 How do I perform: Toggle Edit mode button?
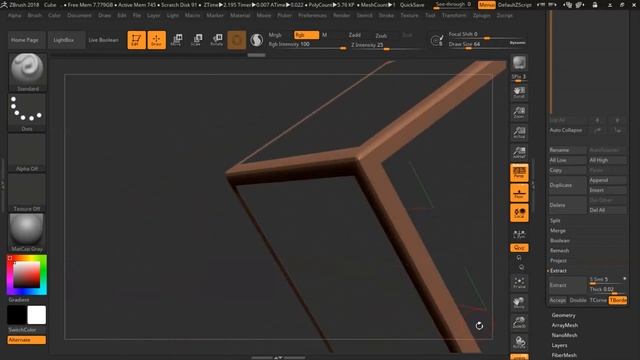136,40
